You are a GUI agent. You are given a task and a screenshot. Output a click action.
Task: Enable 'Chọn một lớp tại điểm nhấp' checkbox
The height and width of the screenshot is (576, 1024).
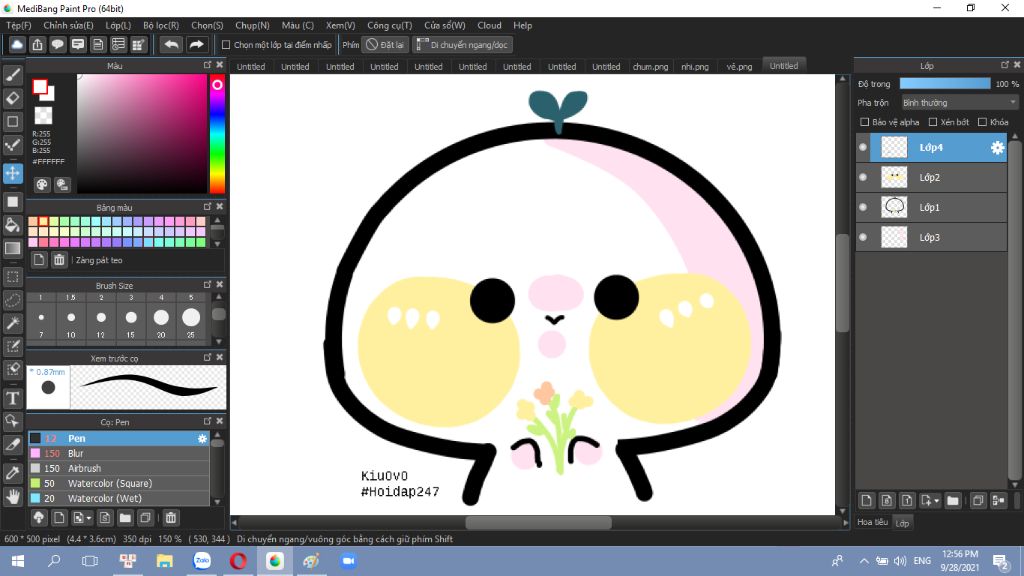(x=226, y=45)
